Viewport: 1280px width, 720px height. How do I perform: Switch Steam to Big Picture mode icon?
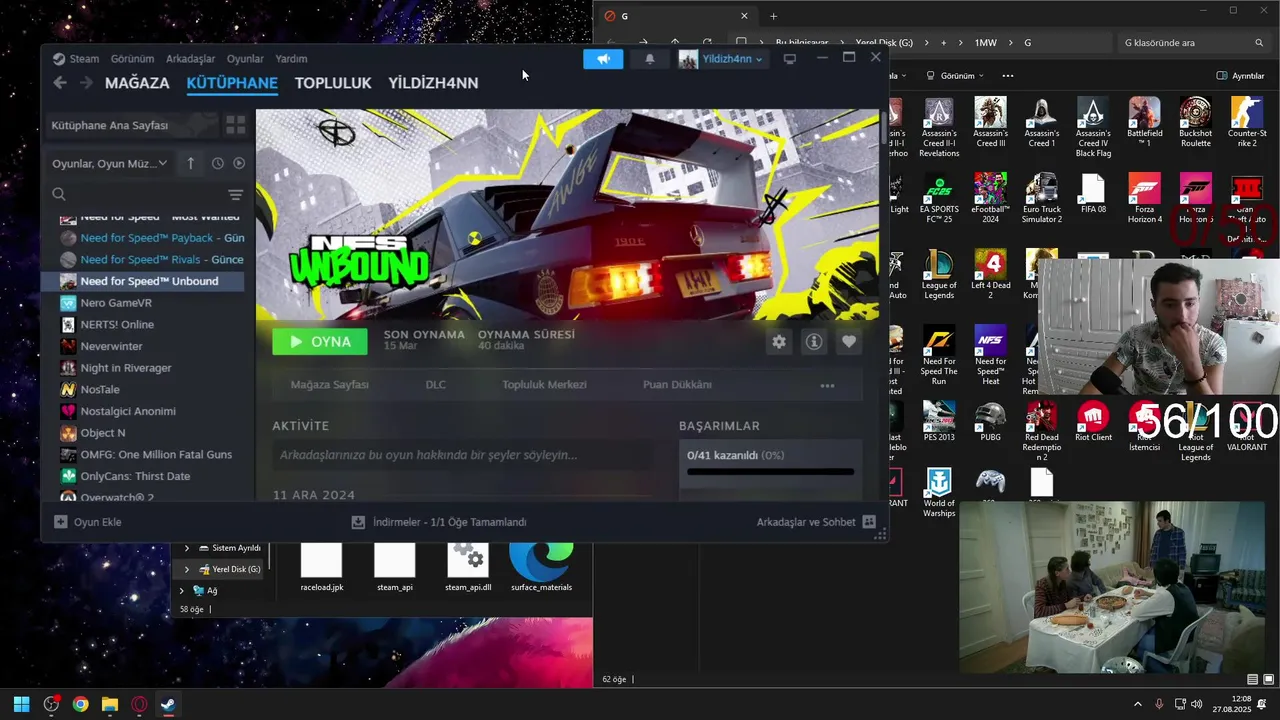(x=790, y=59)
